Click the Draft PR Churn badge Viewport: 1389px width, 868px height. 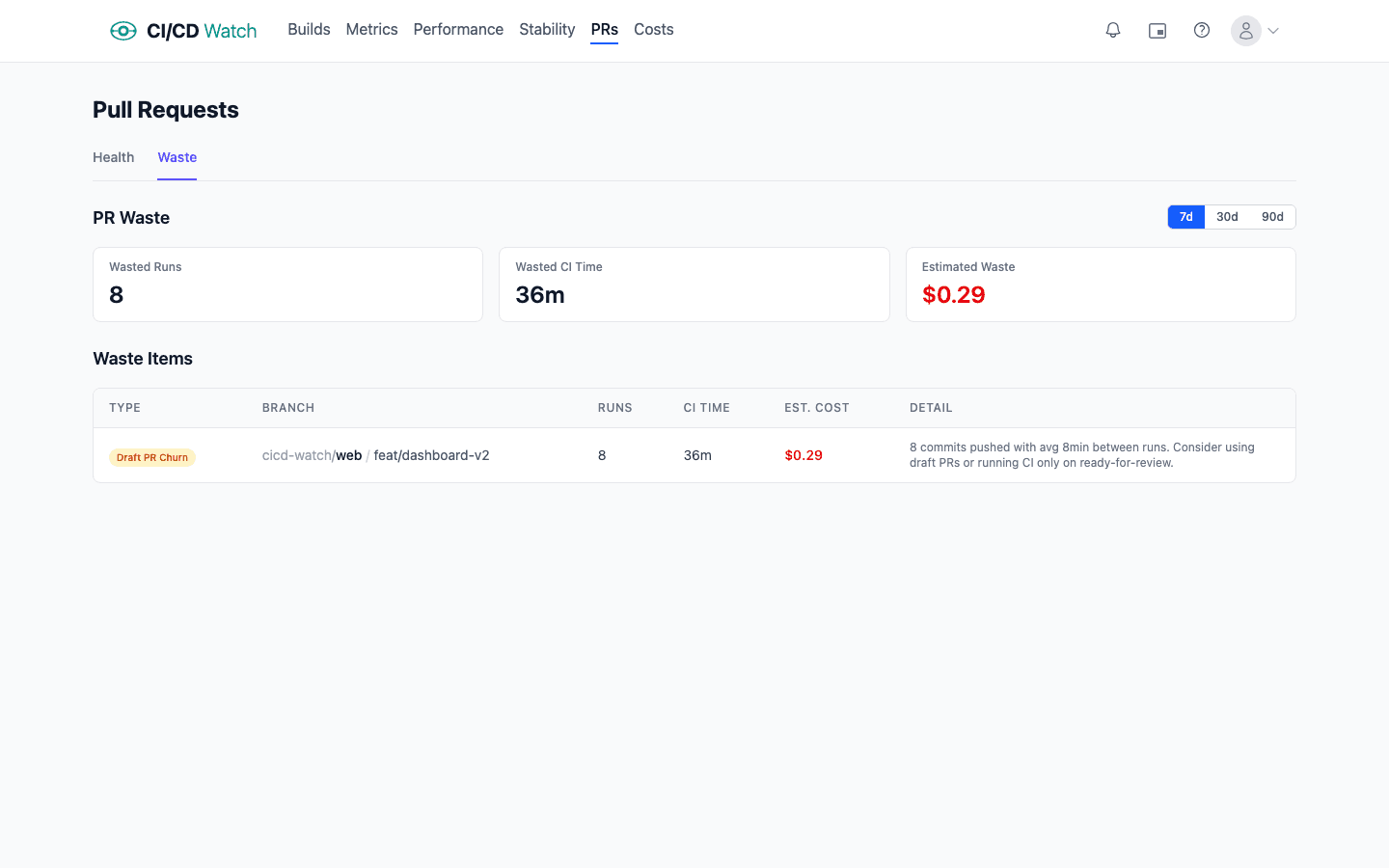point(152,457)
